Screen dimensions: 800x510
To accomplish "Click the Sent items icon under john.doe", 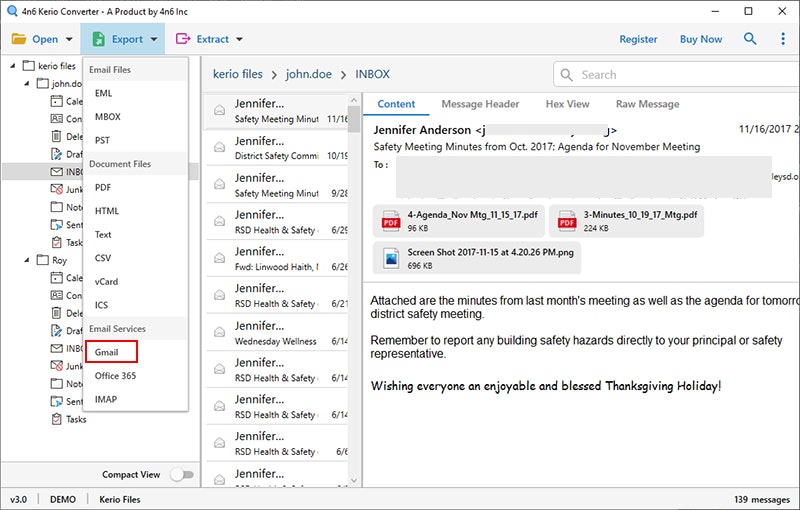I will click(56, 224).
